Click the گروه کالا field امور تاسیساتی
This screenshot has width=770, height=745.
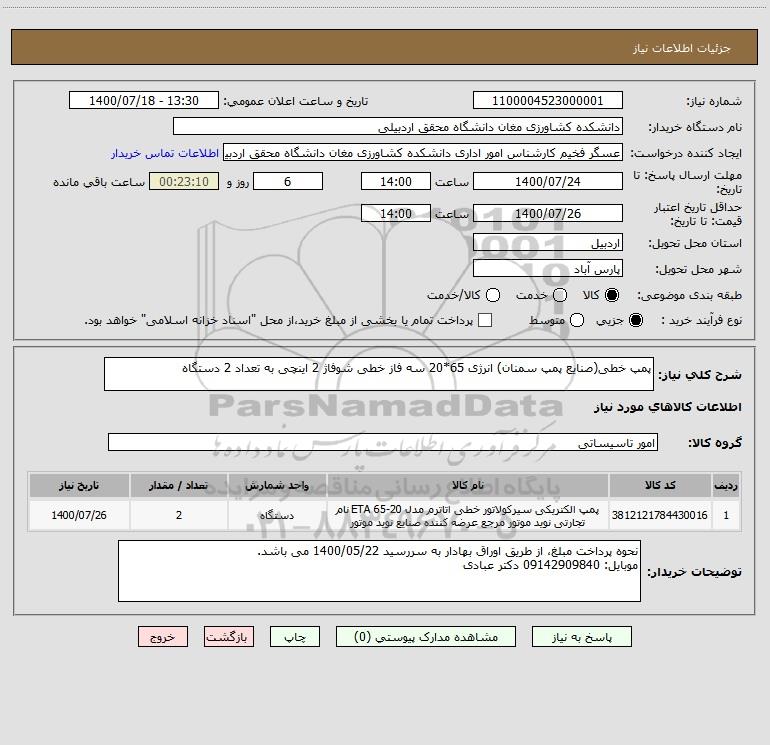tap(383, 442)
